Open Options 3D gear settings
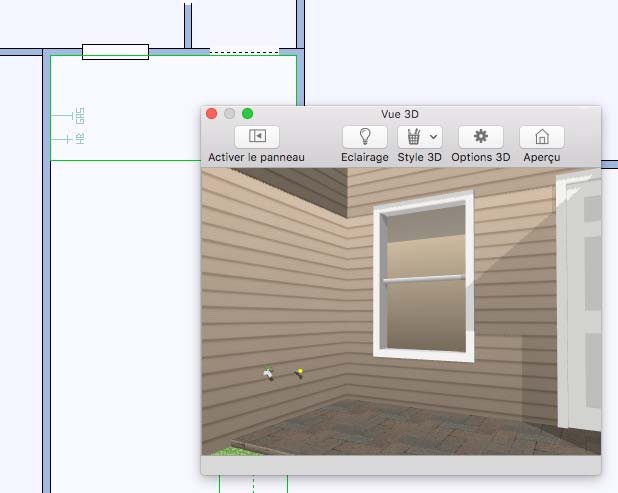 (x=480, y=137)
